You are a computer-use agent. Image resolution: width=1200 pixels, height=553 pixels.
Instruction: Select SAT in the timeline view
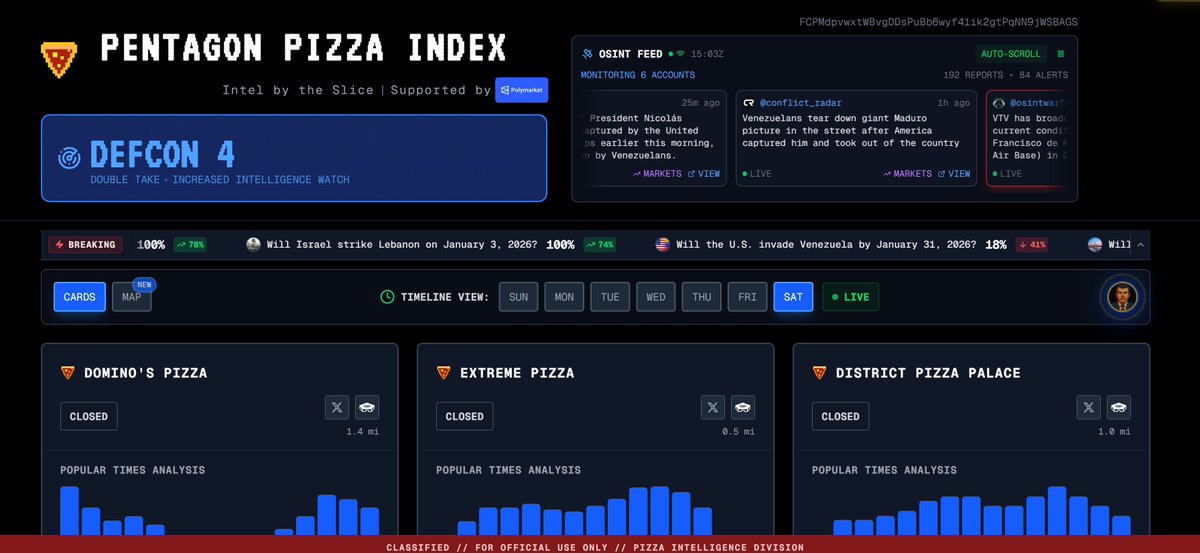click(x=793, y=297)
